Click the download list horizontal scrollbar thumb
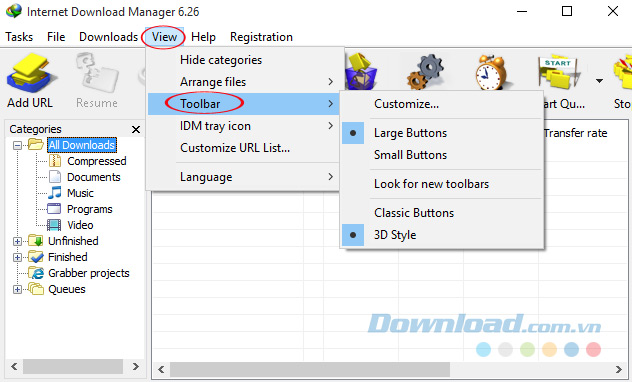This screenshot has width=632, height=382. [x=310, y=369]
